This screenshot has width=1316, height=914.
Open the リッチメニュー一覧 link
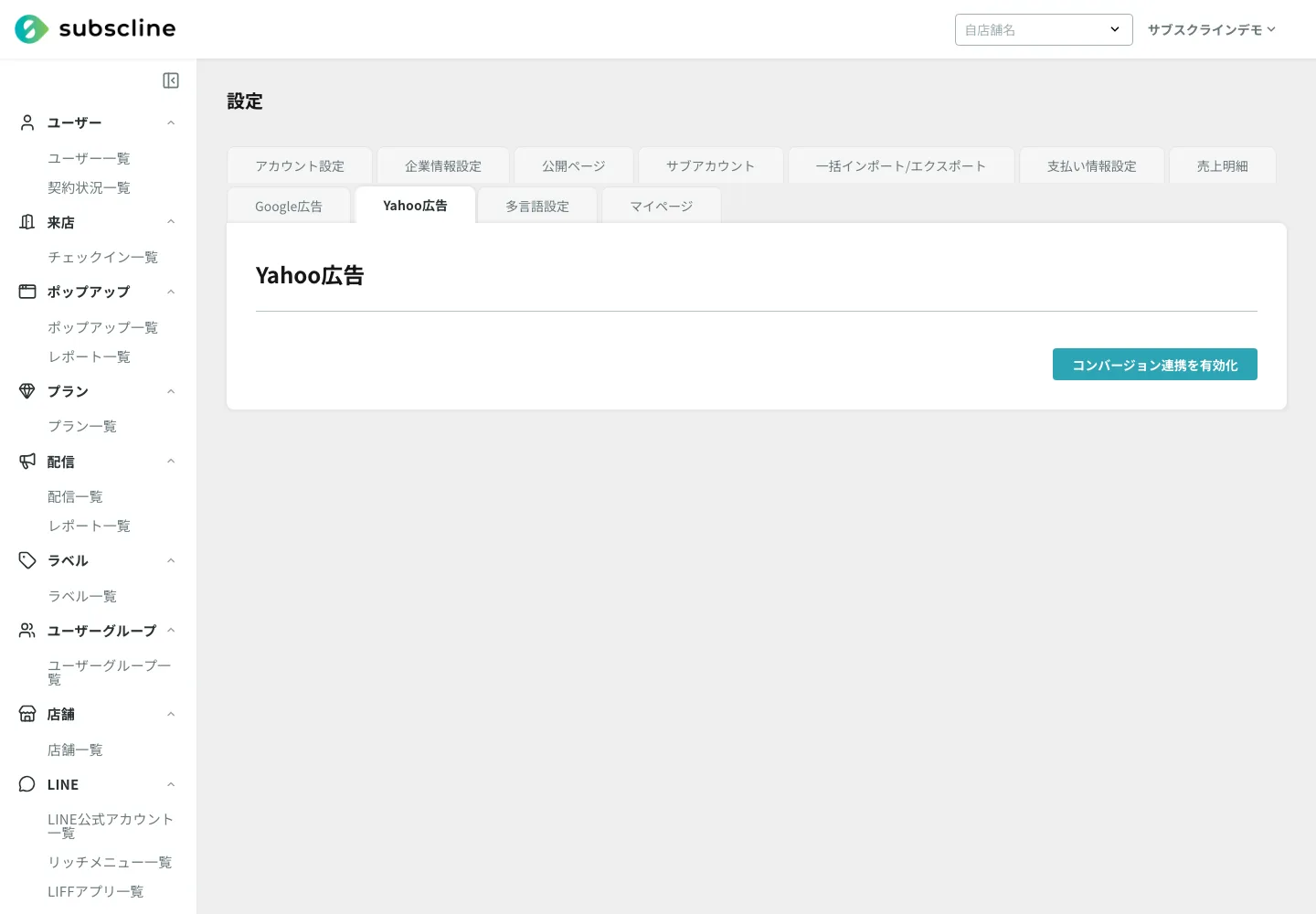[x=110, y=862]
